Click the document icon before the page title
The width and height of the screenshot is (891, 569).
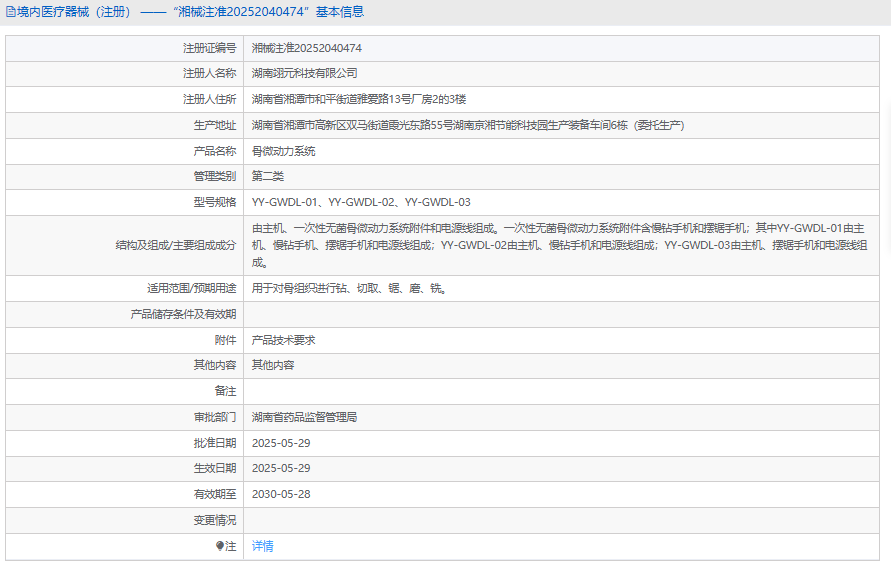pos(10,12)
